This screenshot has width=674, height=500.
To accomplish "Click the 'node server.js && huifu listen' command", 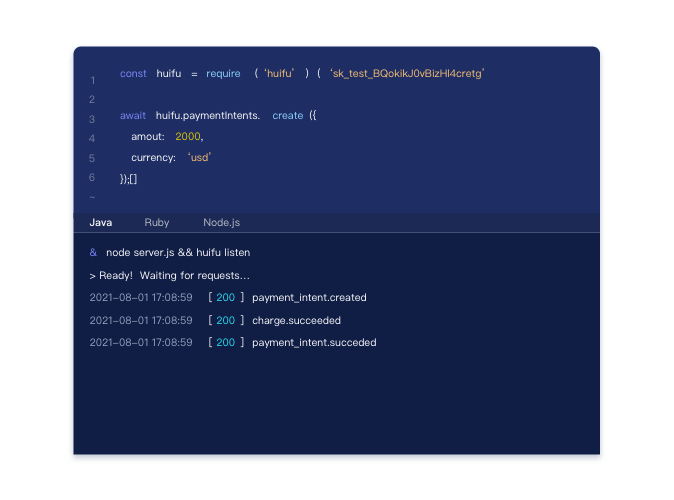I will [x=178, y=253].
